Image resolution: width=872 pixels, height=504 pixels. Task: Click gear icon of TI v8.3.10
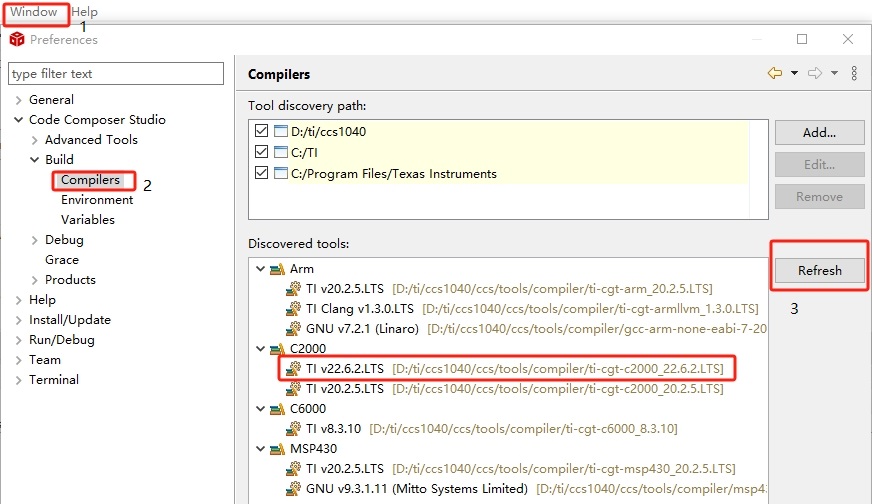[x=293, y=428]
